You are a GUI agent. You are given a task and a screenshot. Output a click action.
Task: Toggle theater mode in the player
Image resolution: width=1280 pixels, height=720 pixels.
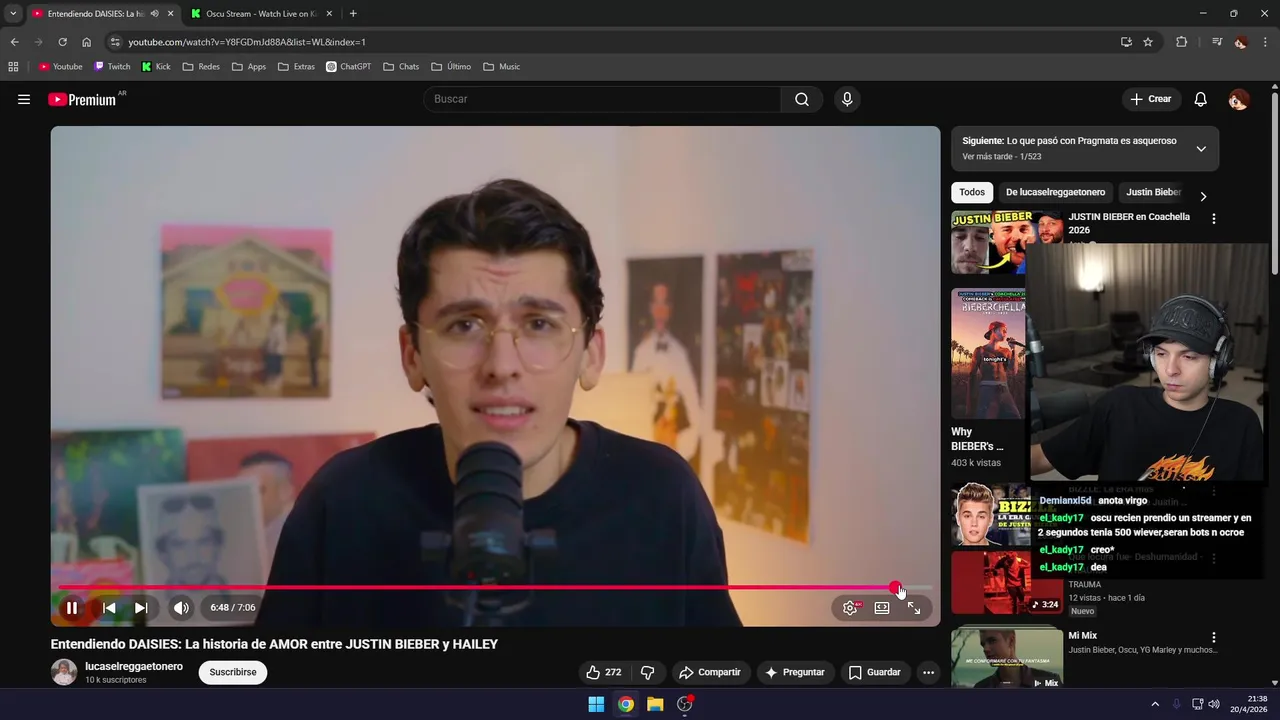tap(882, 607)
